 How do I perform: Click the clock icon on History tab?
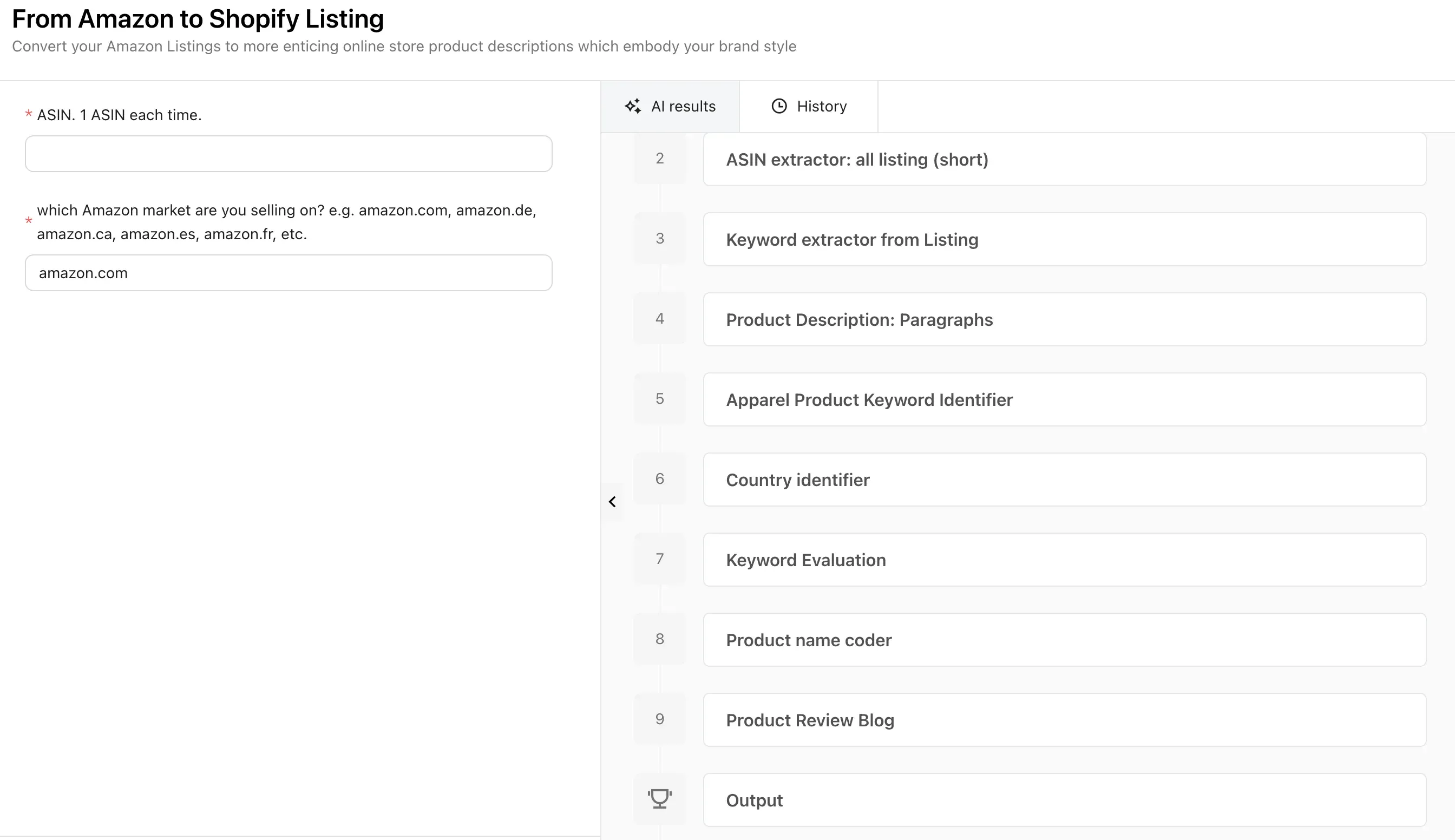[x=779, y=106]
